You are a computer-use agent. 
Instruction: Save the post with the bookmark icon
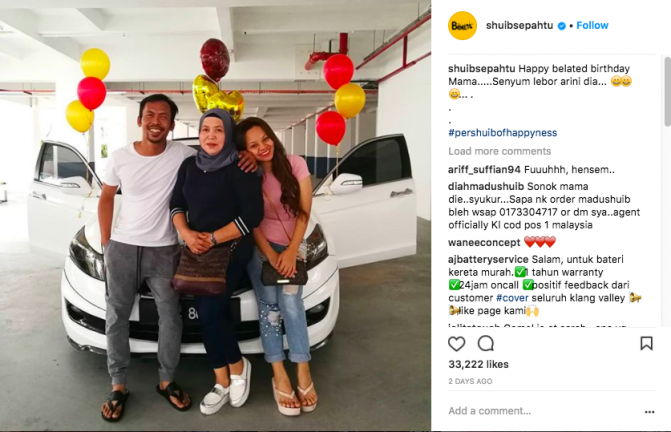[646, 343]
